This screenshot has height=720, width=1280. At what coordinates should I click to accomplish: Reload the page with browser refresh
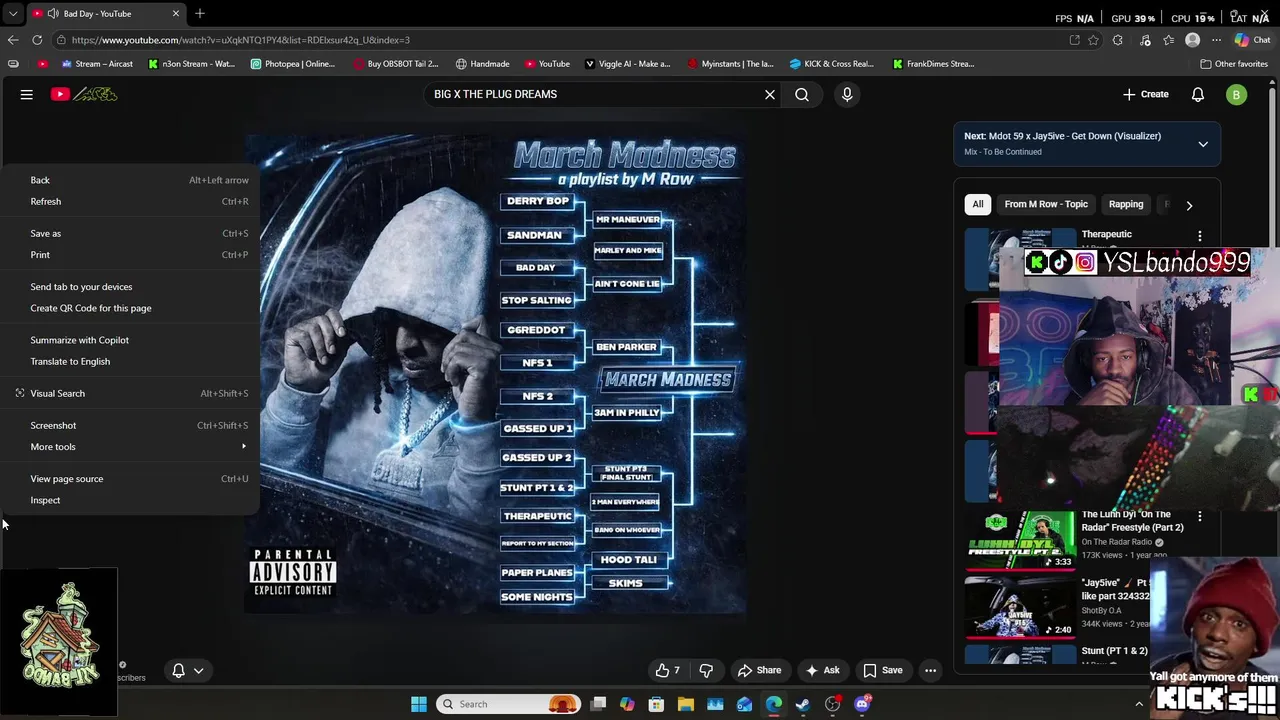tap(37, 40)
